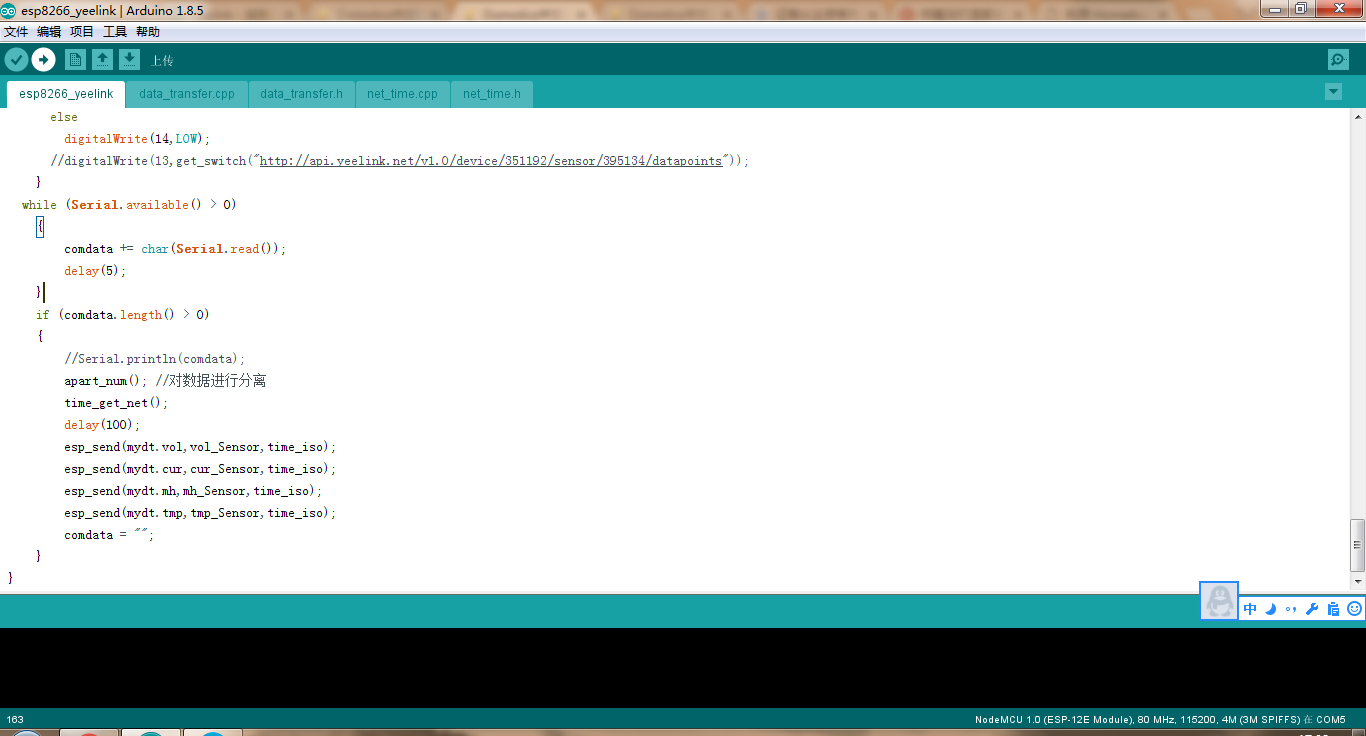Click the 'else' keyword at the top
This screenshot has height=736, width=1366.
[64, 117]
